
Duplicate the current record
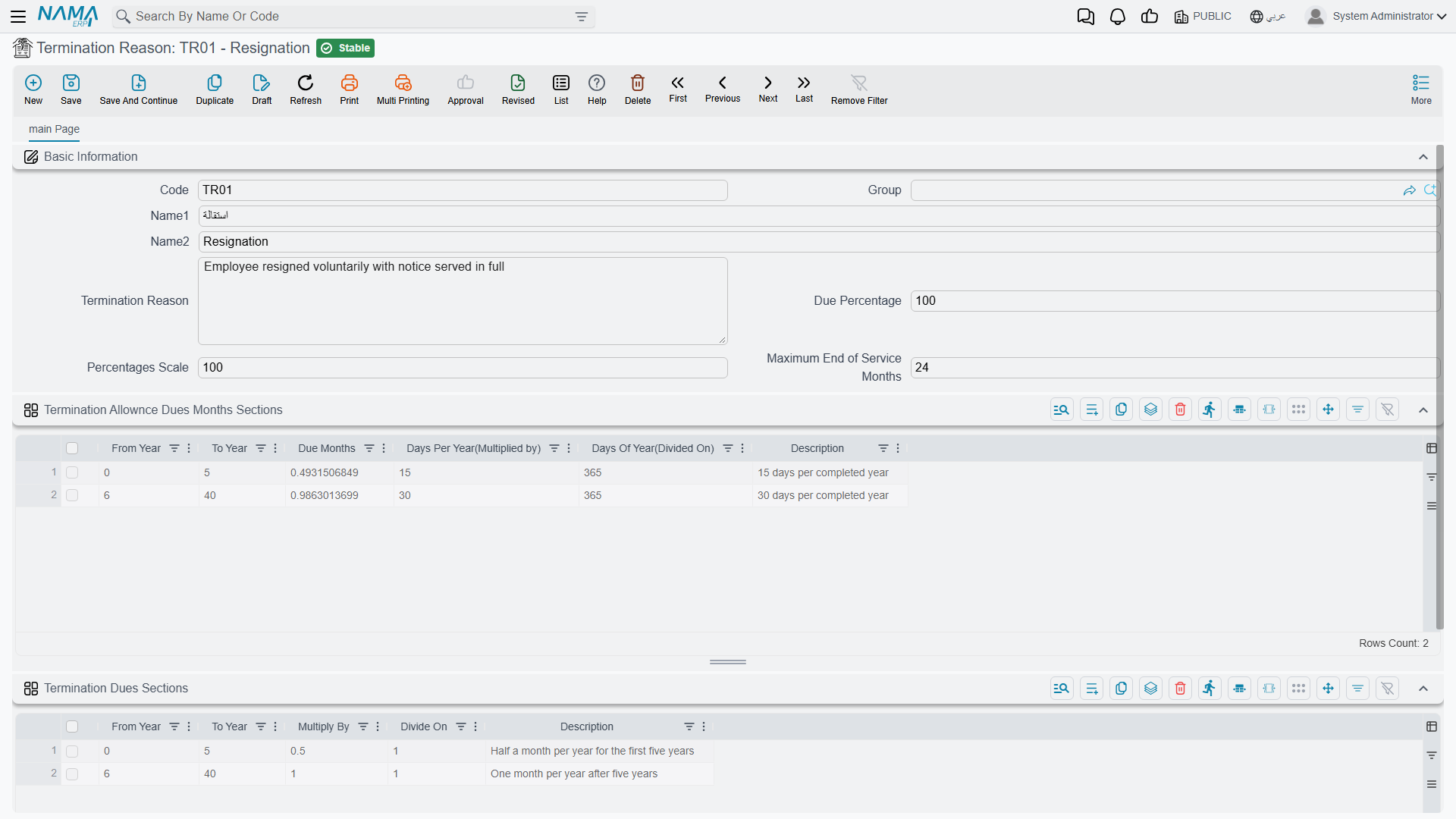pyautogui.click(x=215, y=89)
